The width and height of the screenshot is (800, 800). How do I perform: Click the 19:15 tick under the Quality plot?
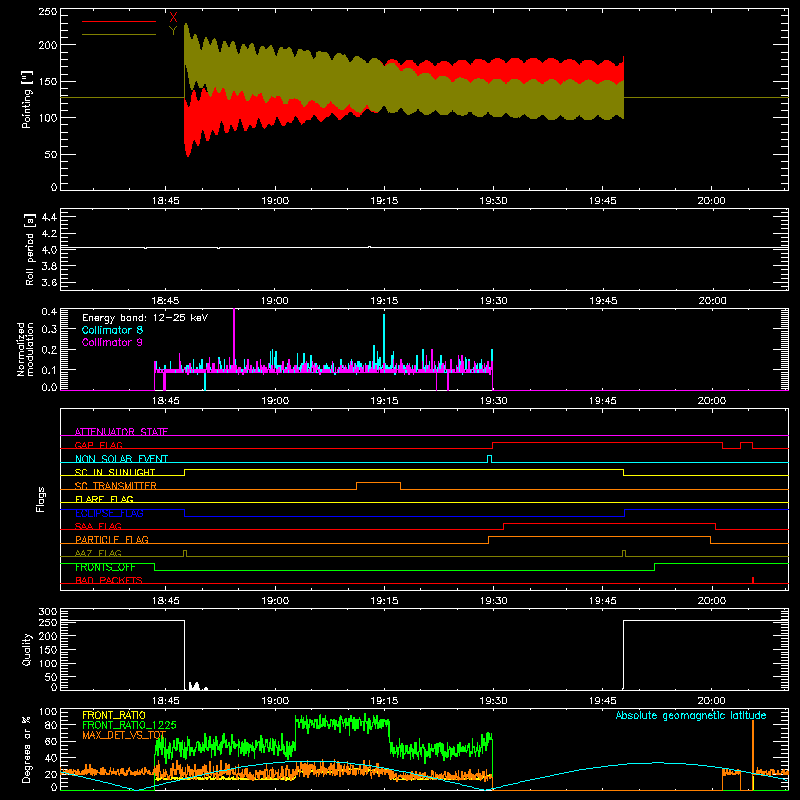(384, 701)
